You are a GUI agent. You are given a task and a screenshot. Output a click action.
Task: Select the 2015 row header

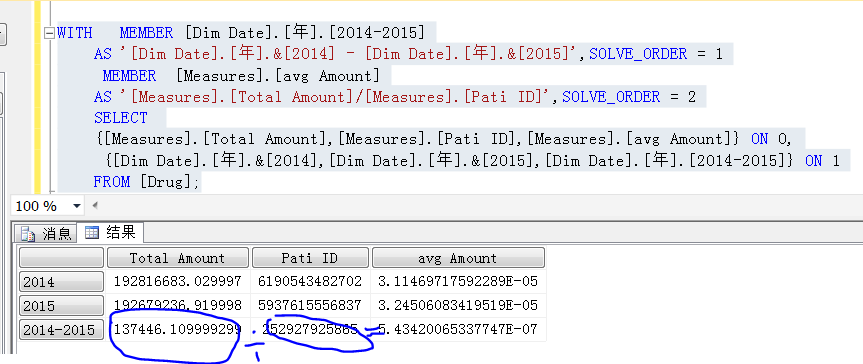point(61,306)
